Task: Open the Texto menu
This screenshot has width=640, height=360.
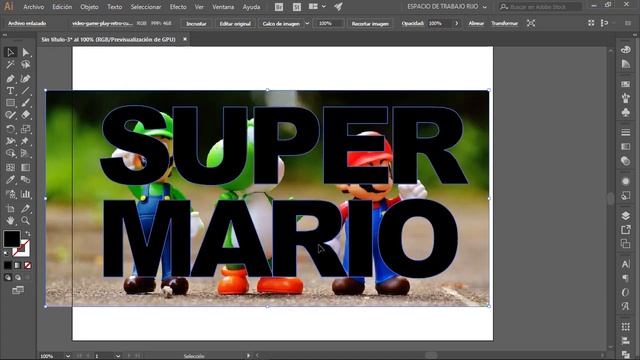Action: pos(115,7)
